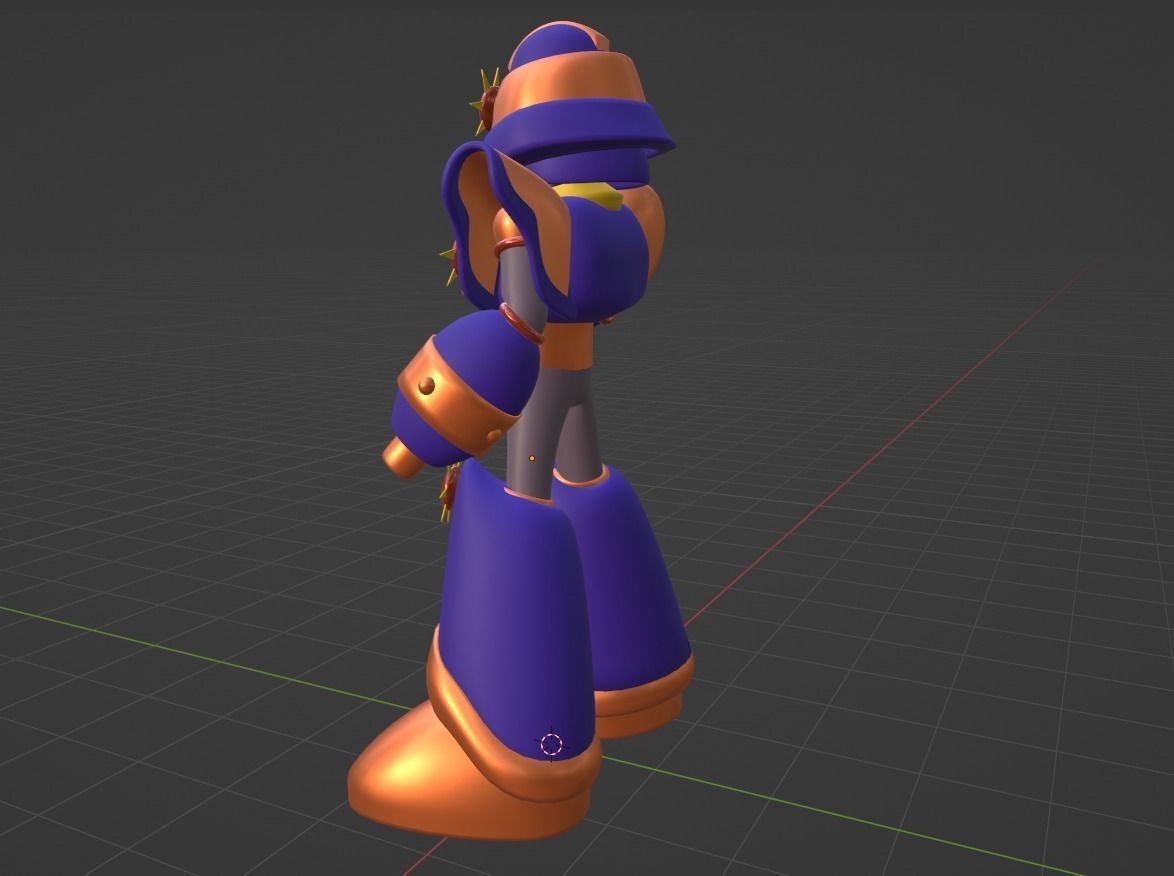Click the 3D cursor crosshair on the leg
The image size is (1174, 876).
click(551, 744)
